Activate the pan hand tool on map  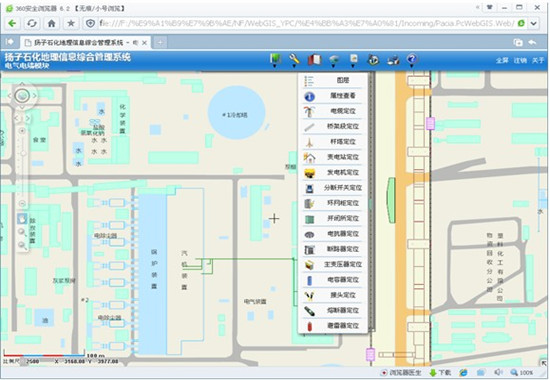22,219
